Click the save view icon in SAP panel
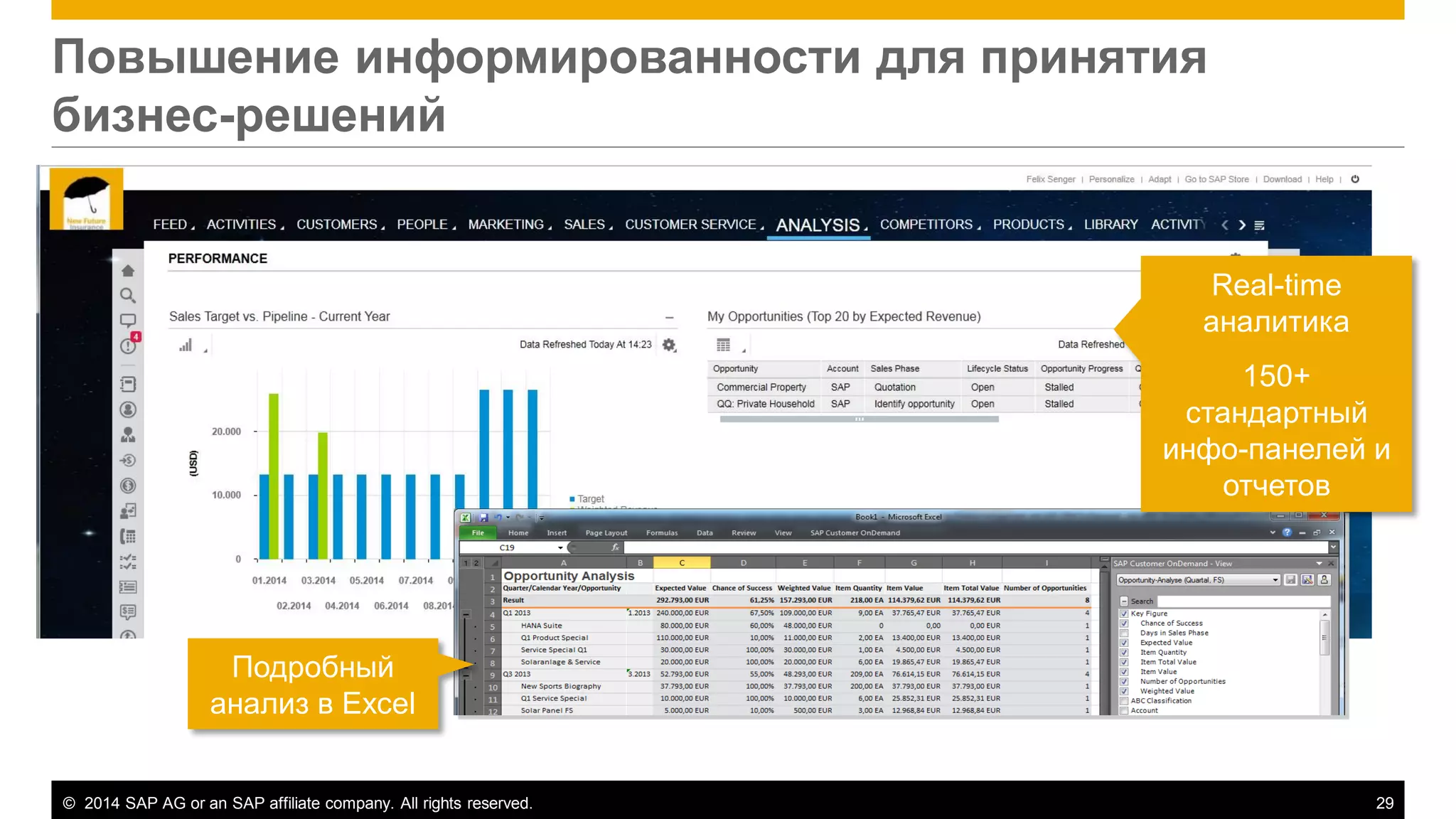Viewport: 1456px width, 819px height. (x=1290, y=580)
